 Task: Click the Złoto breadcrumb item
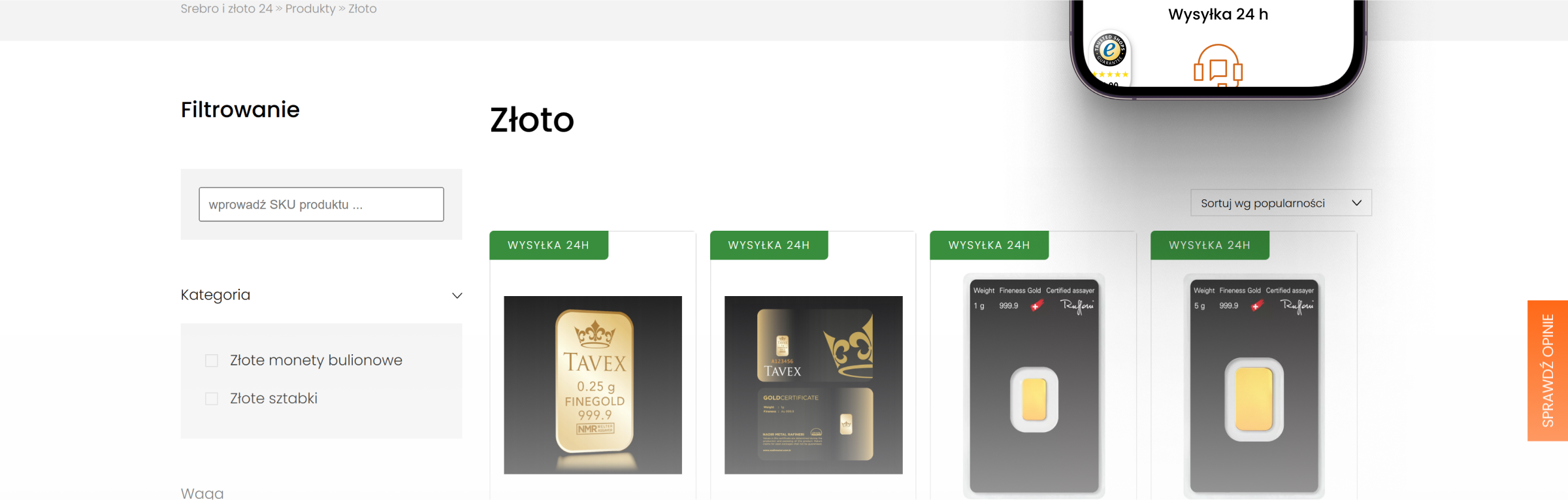click(x=363, y=8)
